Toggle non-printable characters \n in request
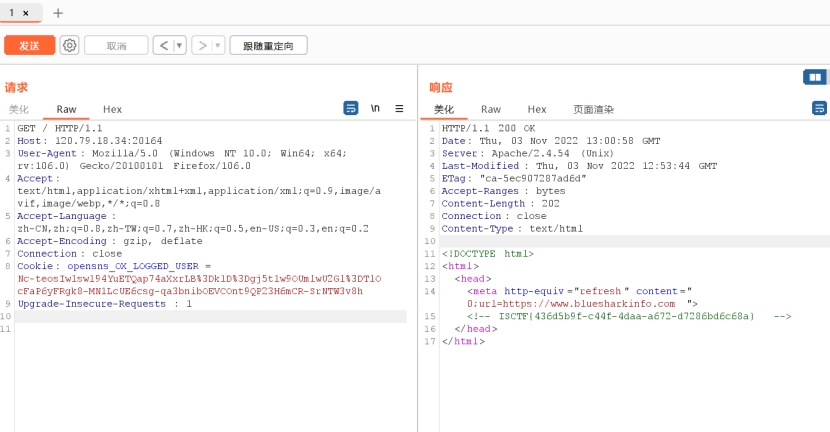Viewport: 830px width, 432px height. (x=375, y=108)
